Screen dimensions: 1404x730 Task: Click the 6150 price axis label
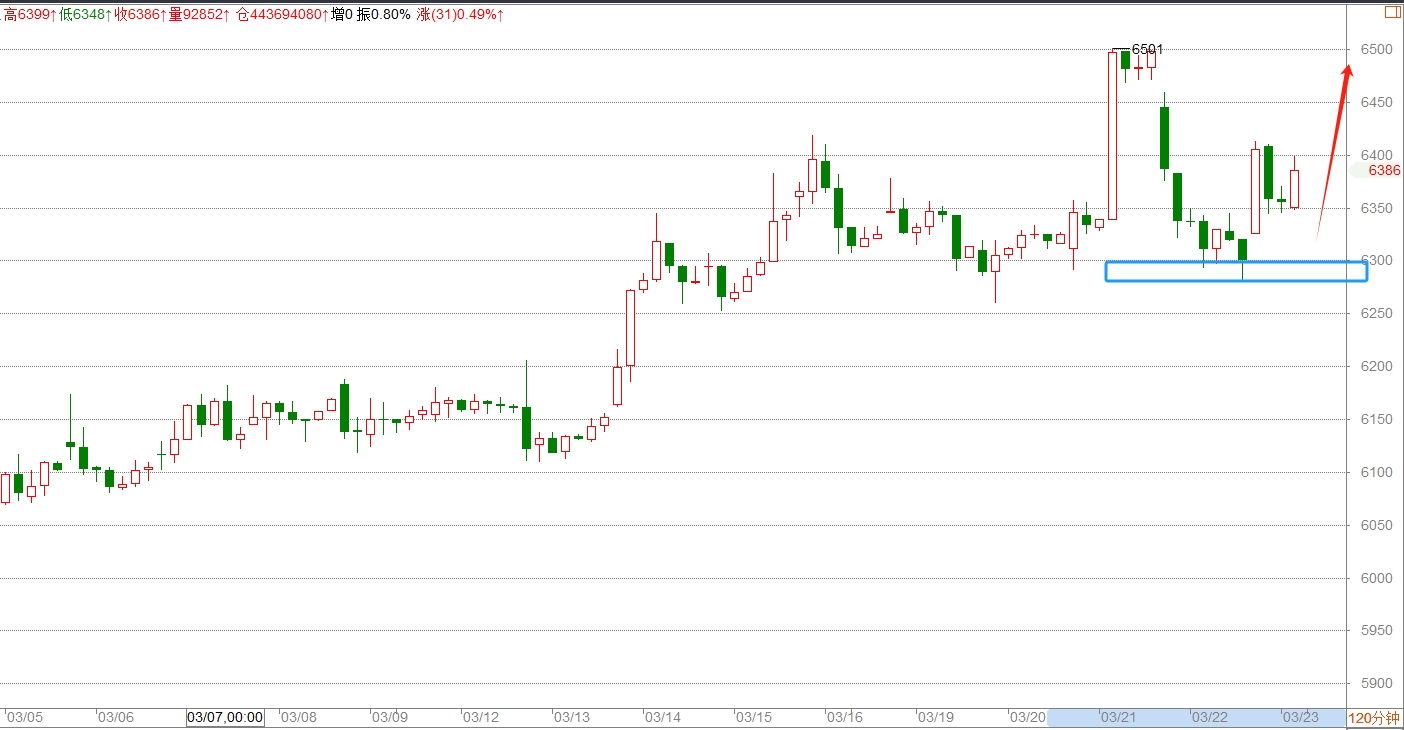tap(1376, 419)
